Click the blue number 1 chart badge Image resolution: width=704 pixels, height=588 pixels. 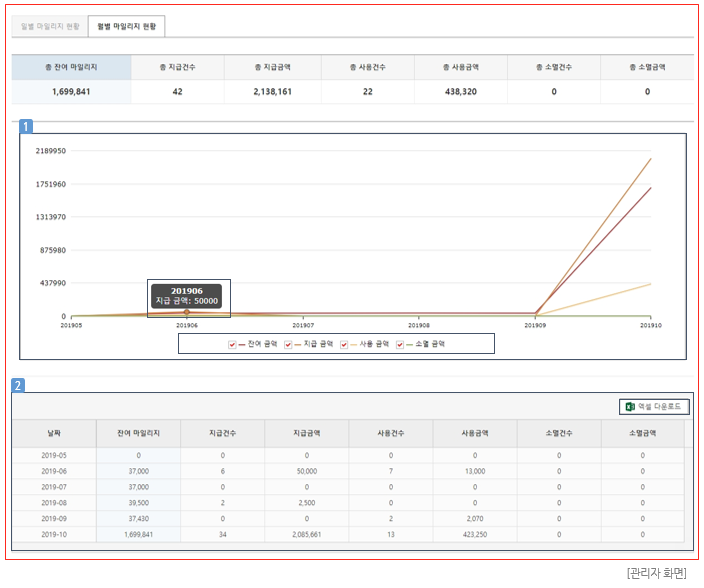pyautogui.click(x=26, y=127)
